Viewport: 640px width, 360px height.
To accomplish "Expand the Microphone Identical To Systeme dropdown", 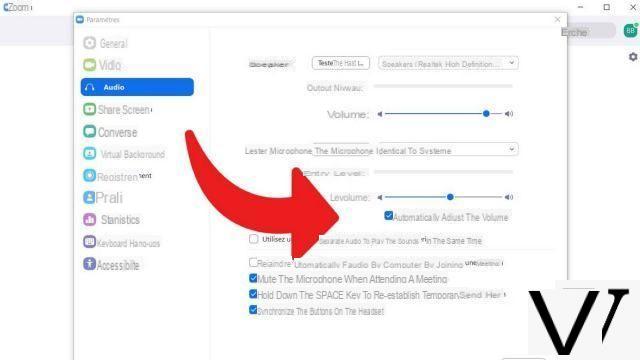I will pos(416,150).
